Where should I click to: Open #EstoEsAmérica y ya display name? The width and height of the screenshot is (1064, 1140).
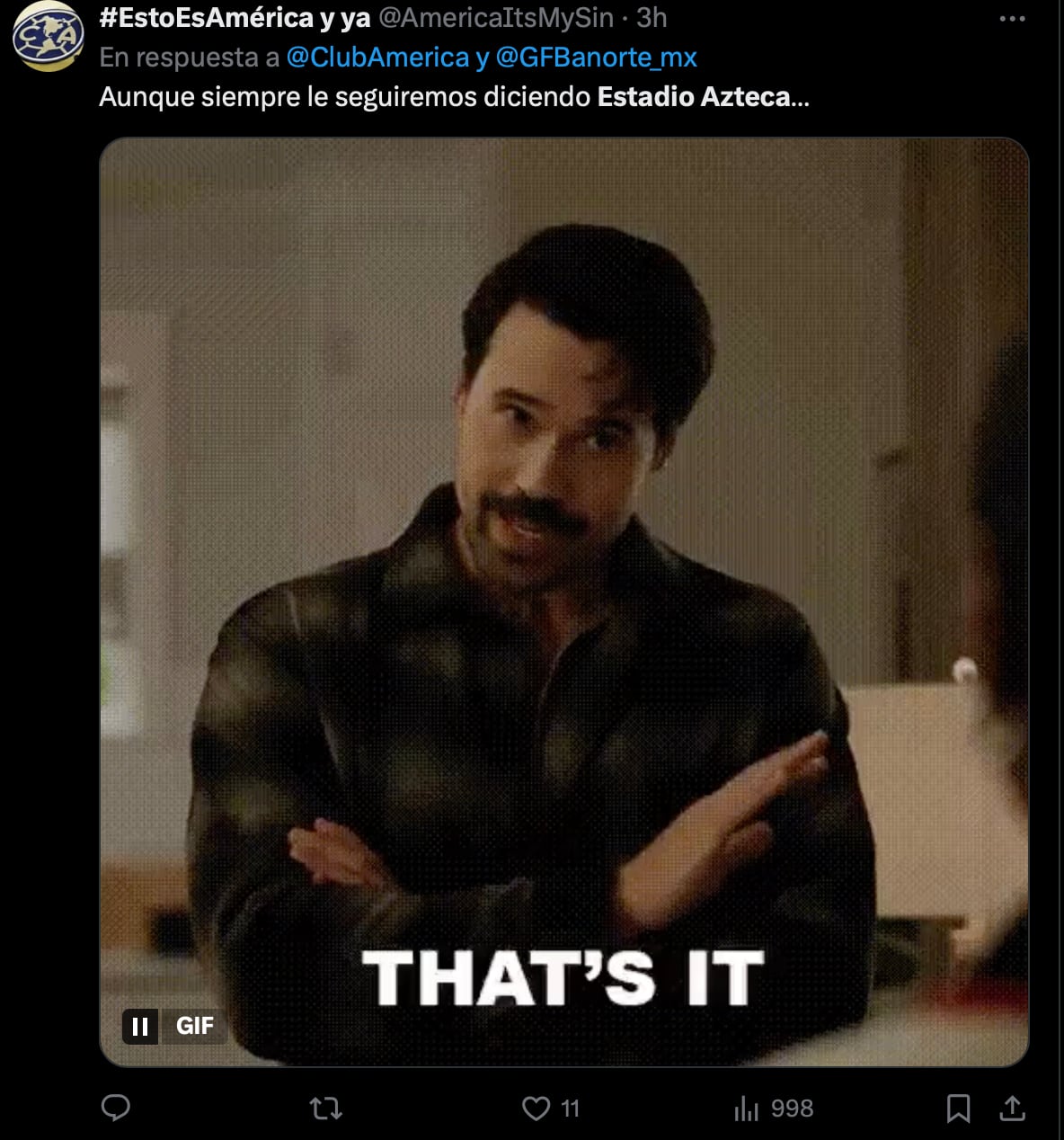click(x=235, y=17)
